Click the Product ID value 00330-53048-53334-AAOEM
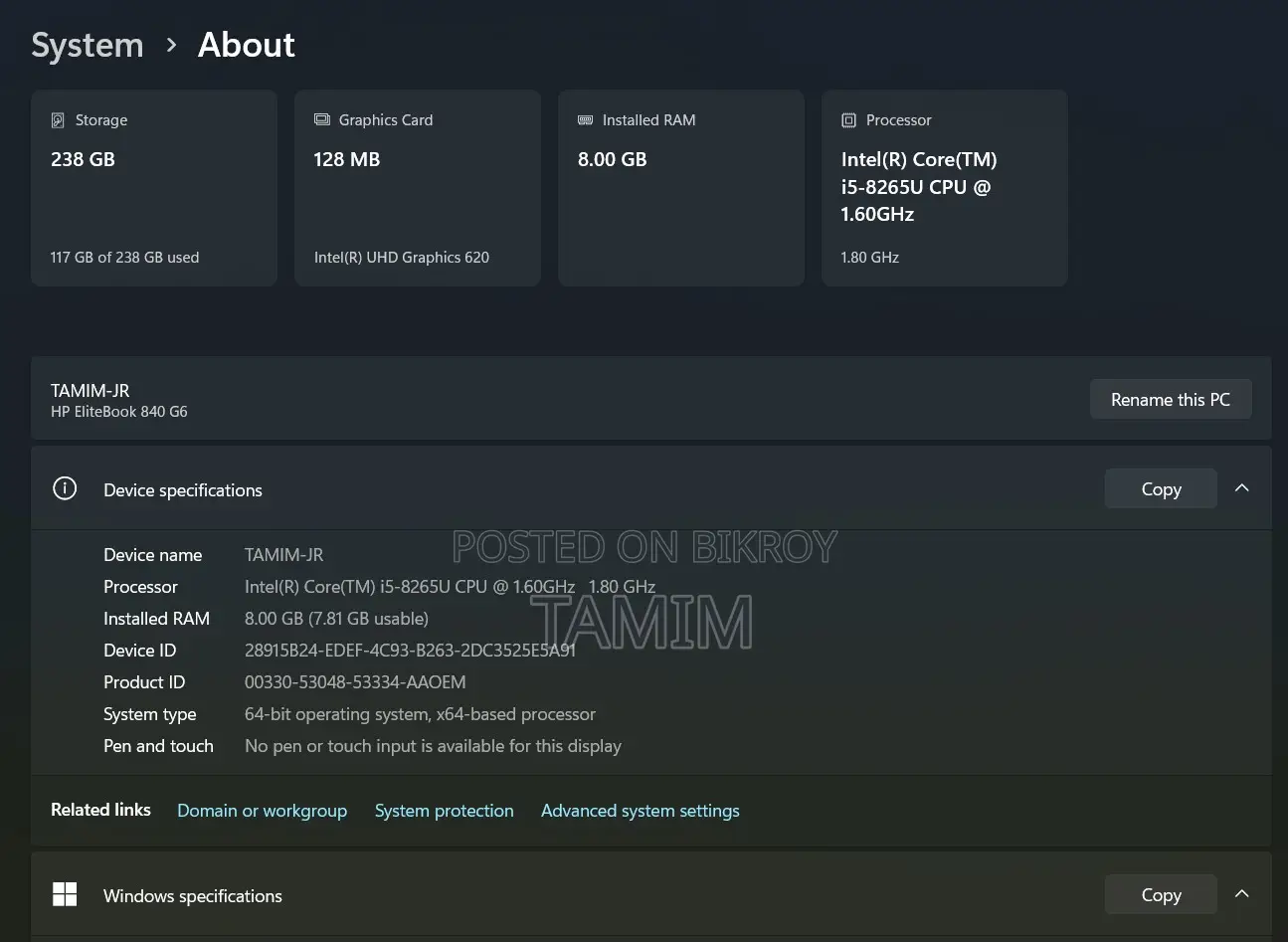This screenshot has height=942, width=1288. pos(355,682)
